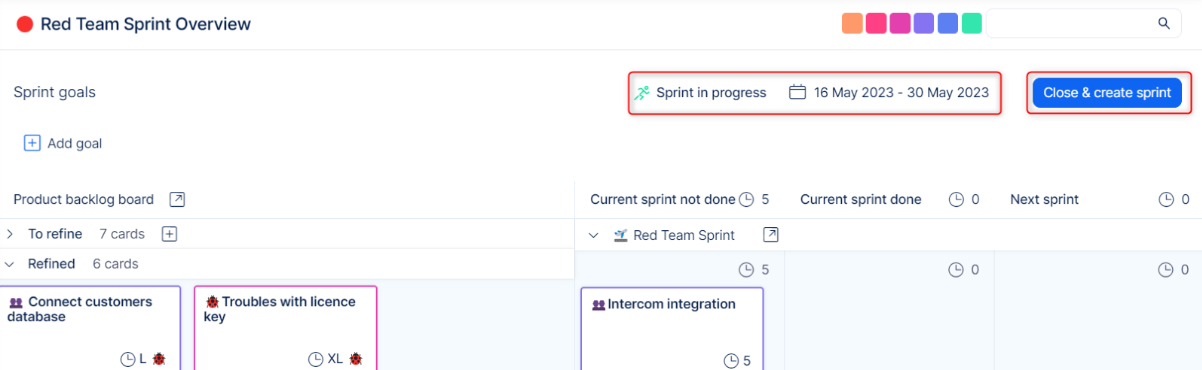The width and height of the screenshot is (1202, 370).
Task: Click the search magnifier icon
Action: (x=1164, y=23)
